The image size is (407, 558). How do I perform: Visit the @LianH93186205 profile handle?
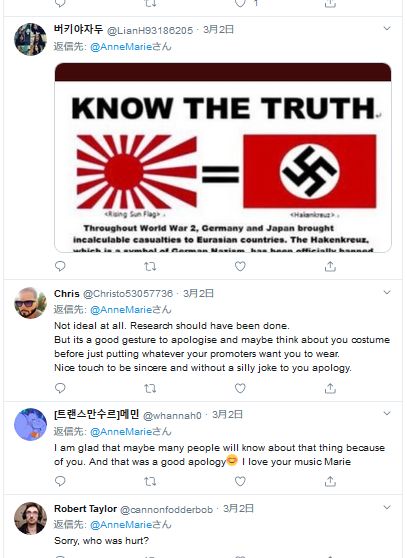coord(150,30)
